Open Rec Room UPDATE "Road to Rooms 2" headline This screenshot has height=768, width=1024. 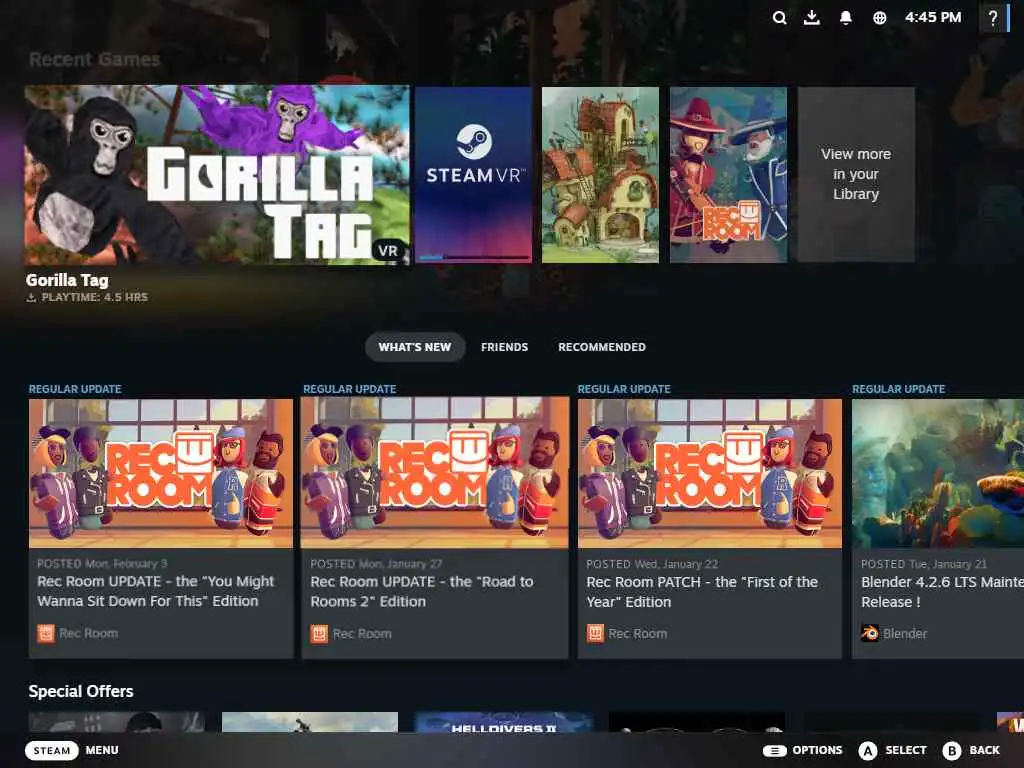coord(422,592)
